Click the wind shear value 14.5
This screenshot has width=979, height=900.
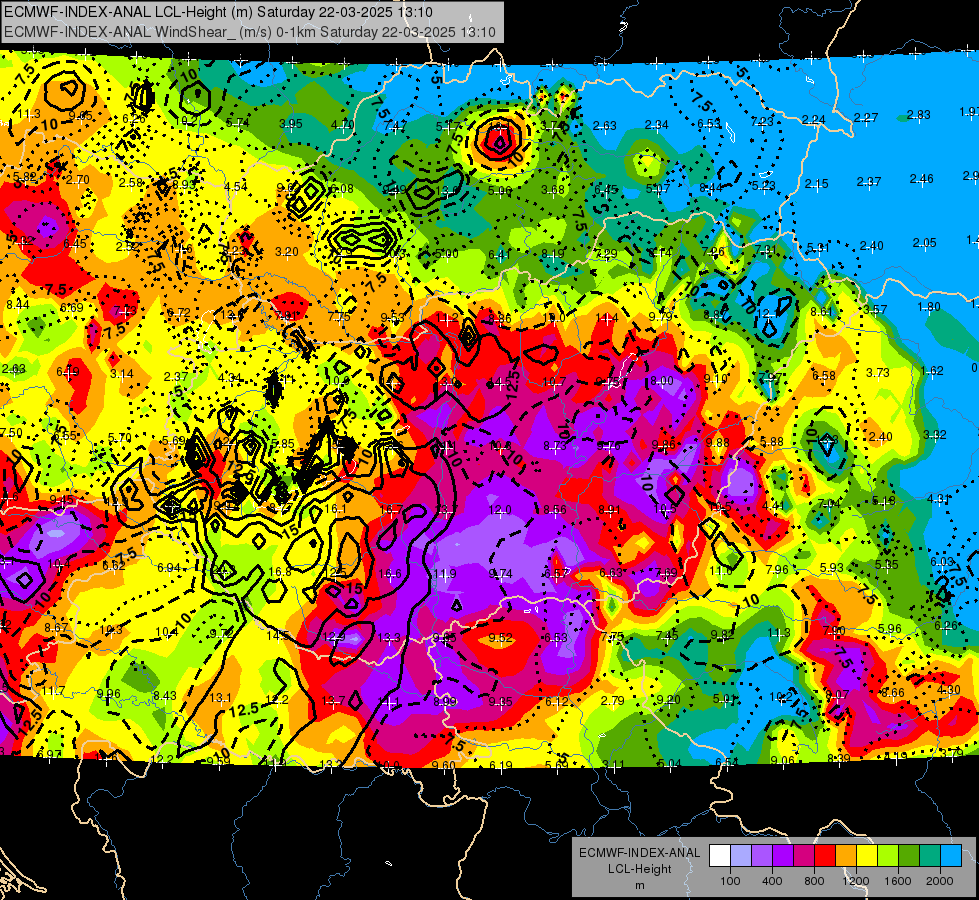point(278,635)
